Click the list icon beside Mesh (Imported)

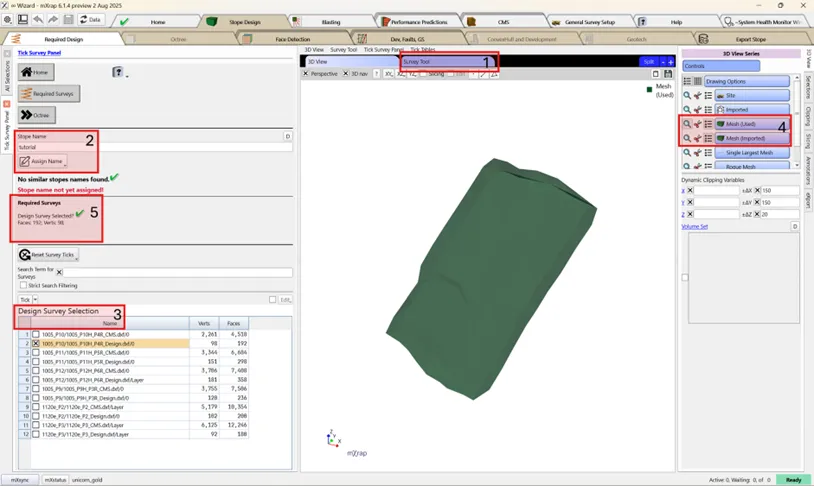tap(708, 138)
